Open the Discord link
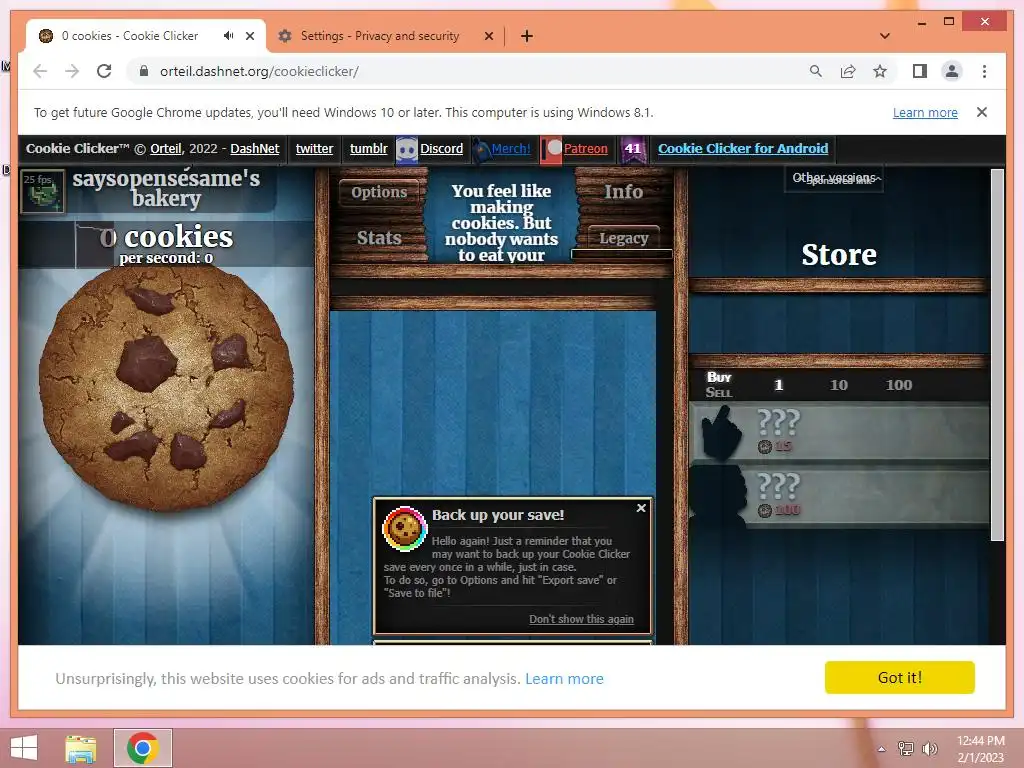 pyautogui.click(x=441, y=148)
